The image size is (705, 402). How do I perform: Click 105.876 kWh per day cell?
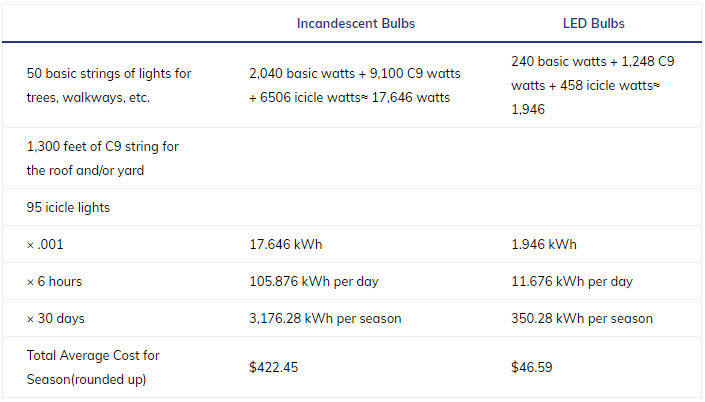click(x=313, y=281)
